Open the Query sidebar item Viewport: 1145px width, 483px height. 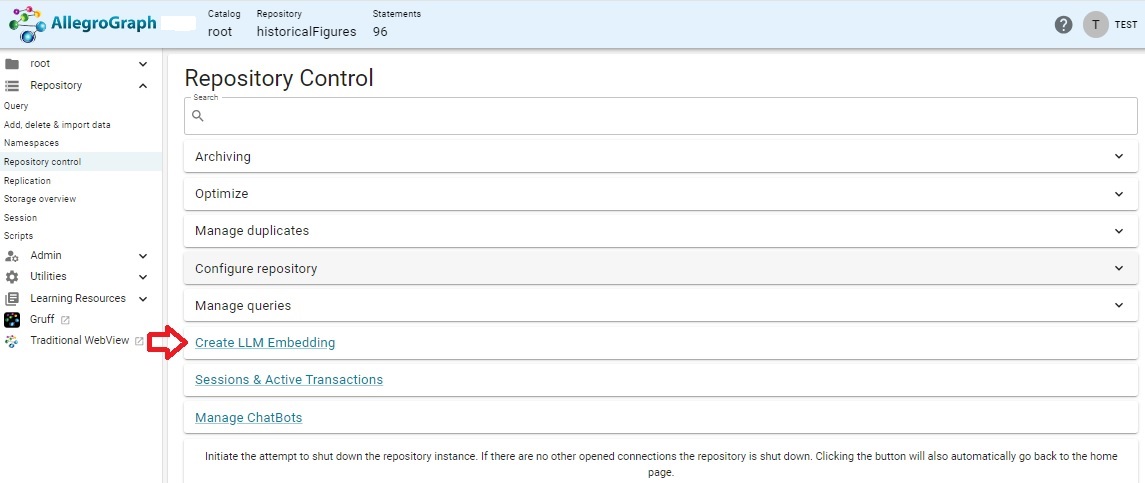tap(17, 106)
